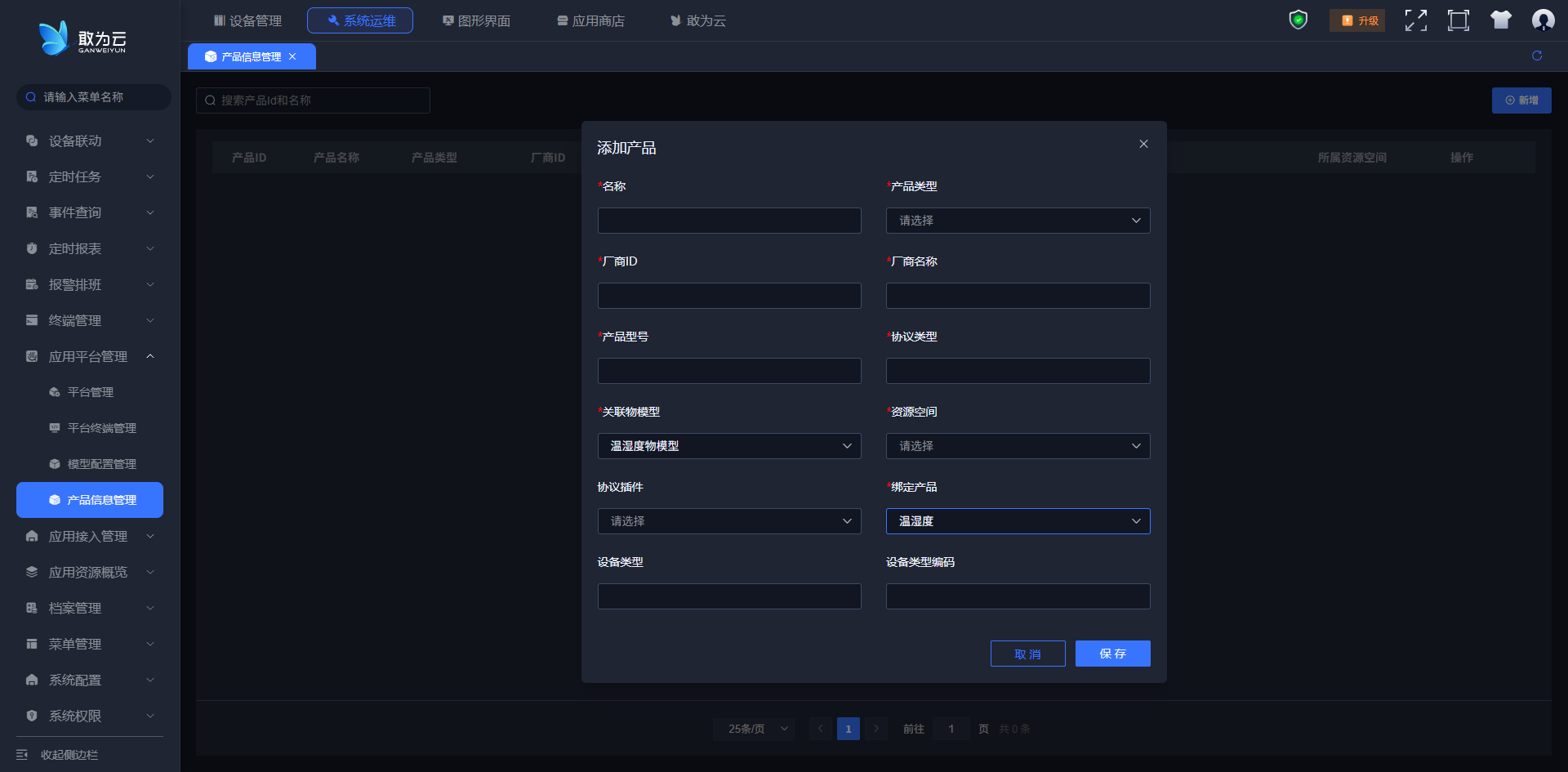Switch to 设备管理 top menu
The height and width of the screenshot is (772, 1568).
click(247, 20)
